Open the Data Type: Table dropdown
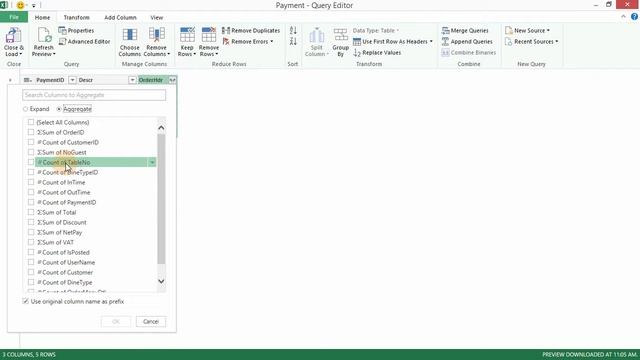Screen dimensions: 640x360 tap(376, 31)
